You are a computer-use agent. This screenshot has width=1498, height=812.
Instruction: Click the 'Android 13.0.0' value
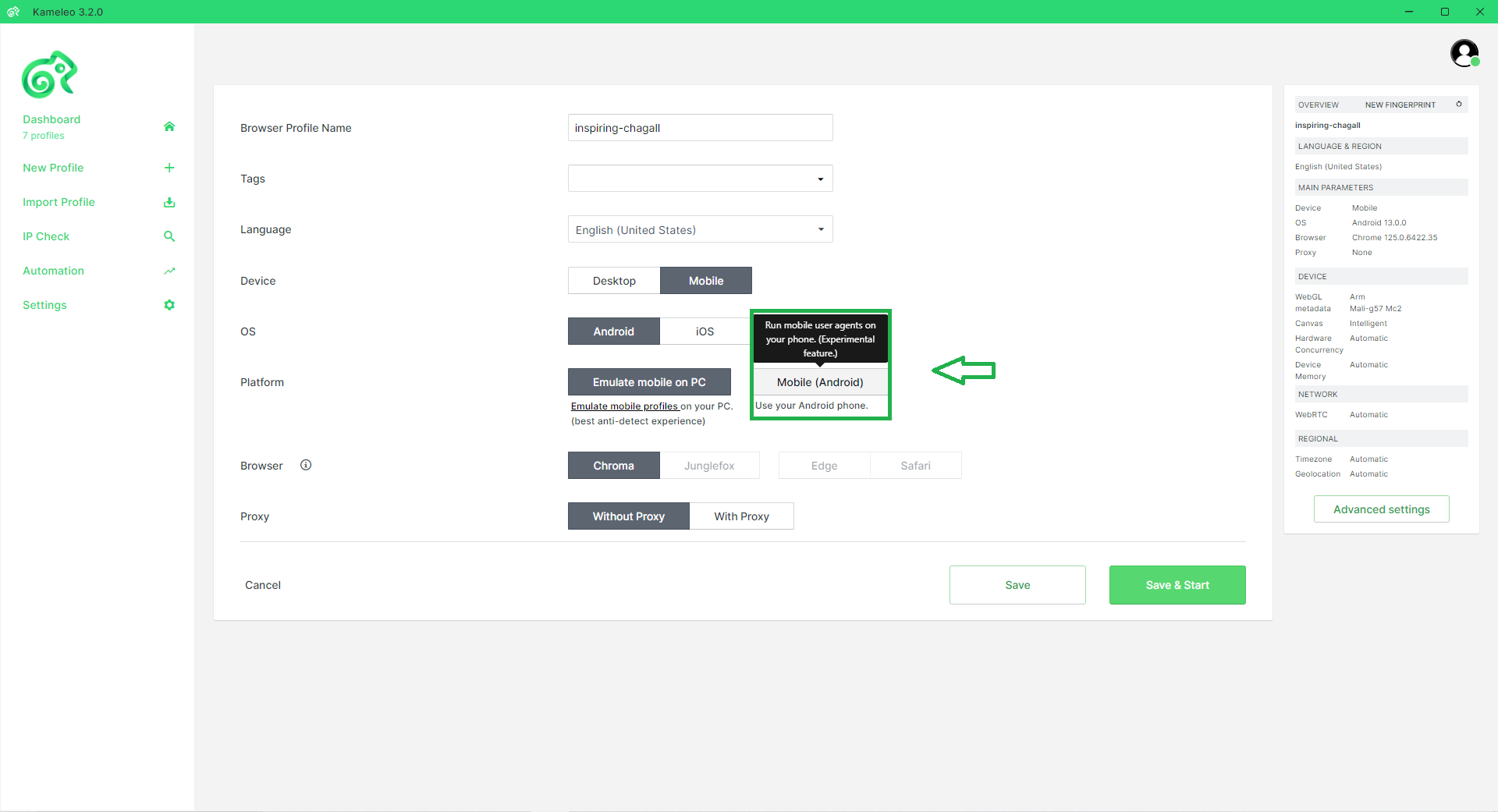tap(1379, 223)
